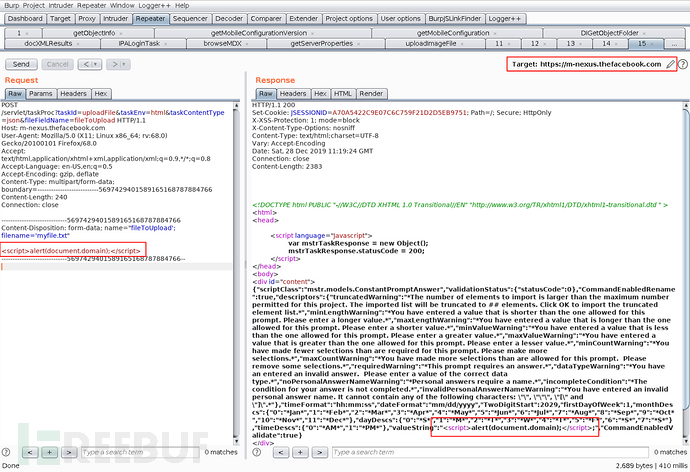Show request Hex view
Screen dimensions: 690x472
[101, 93]
